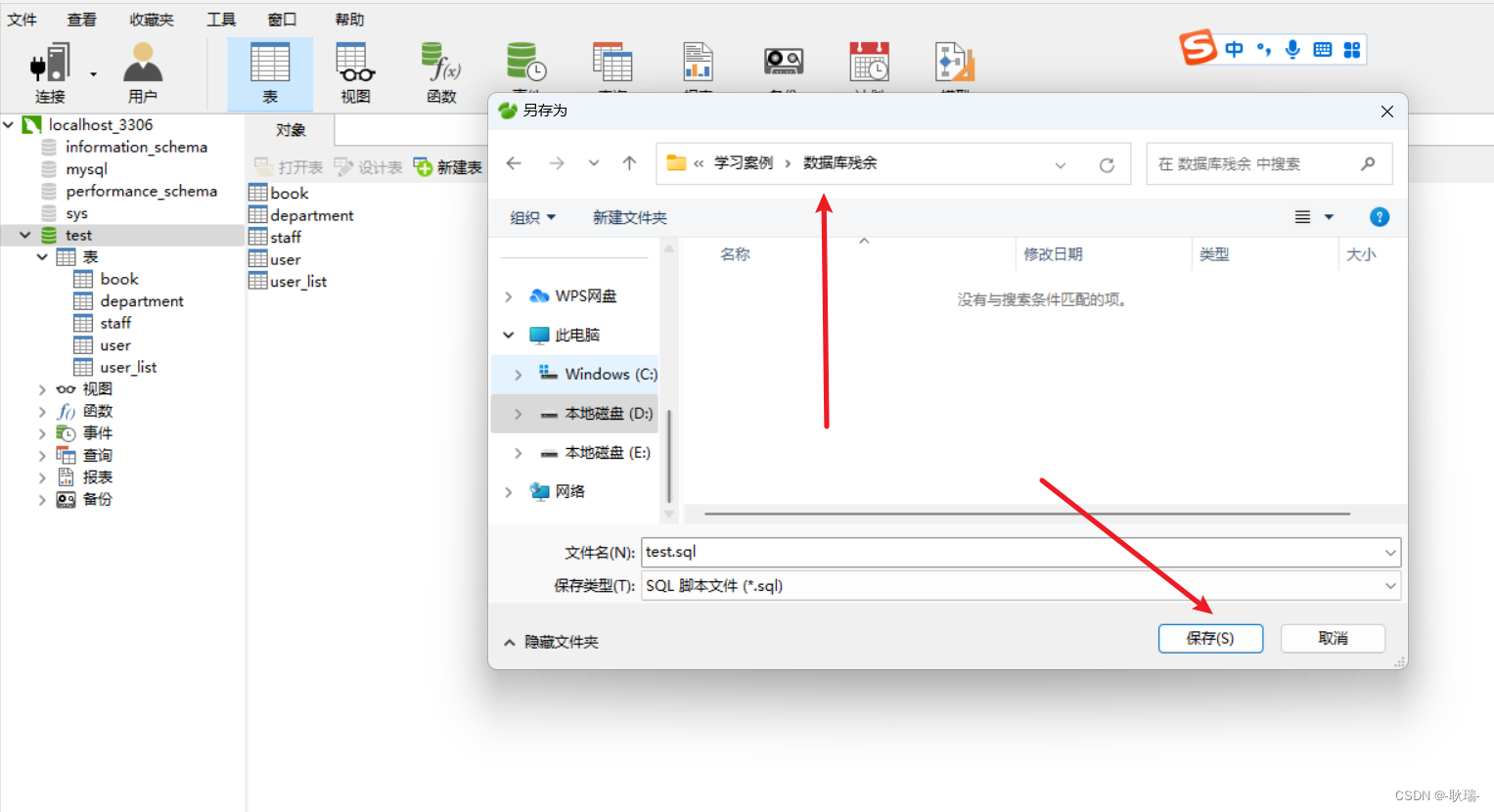Click the dialog search box
The height and width of the screenshot is (812, 1494).
coord(1269,163)
